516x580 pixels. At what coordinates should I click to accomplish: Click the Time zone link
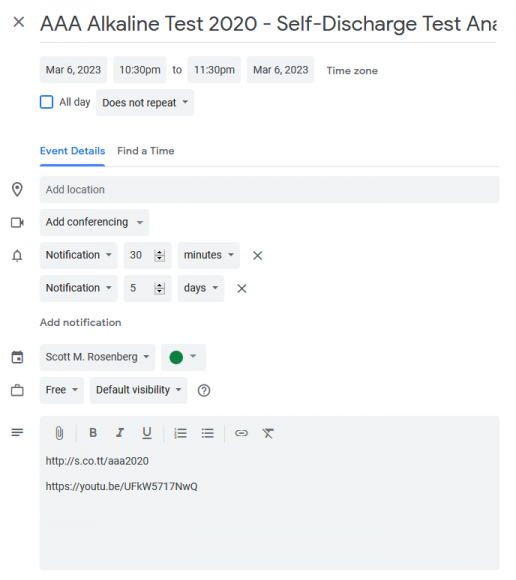352,71
